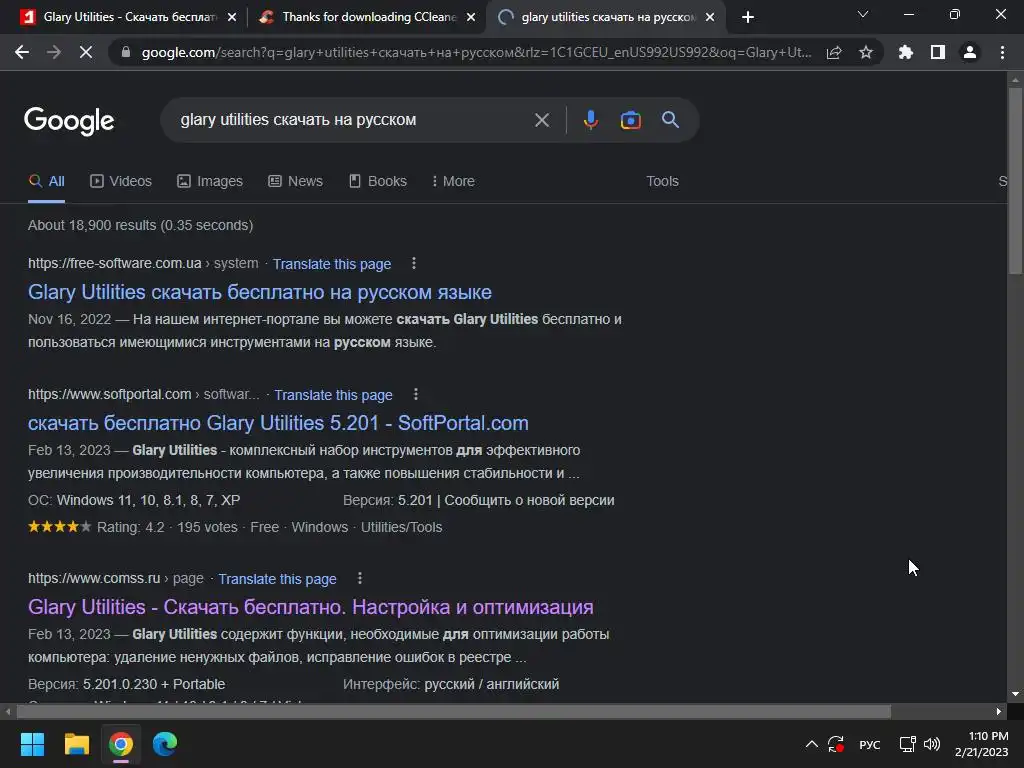Open a new browser tab
Image resolution: width=1024 pixels, height=768 pixels.
pos(748,17)
